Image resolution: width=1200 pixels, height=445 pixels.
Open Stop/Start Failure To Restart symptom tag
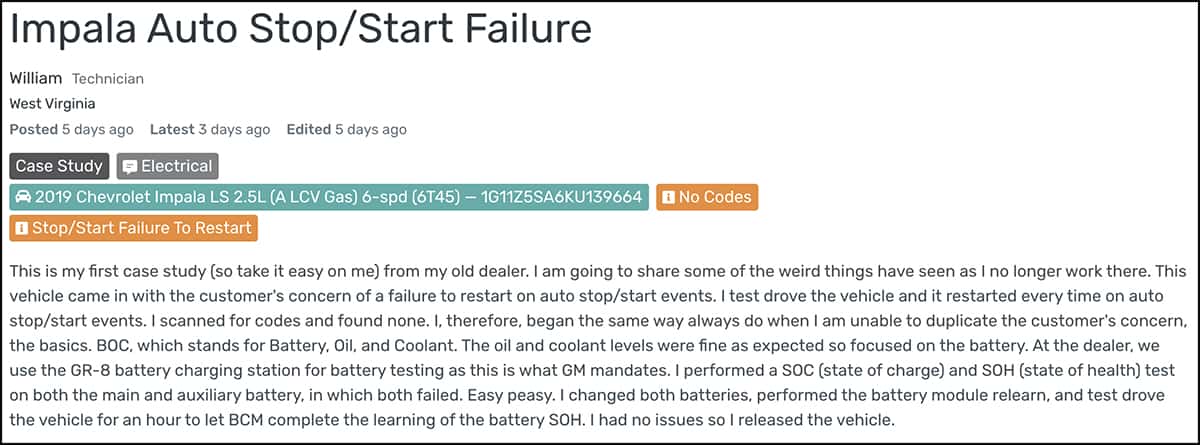click(133, 228)
